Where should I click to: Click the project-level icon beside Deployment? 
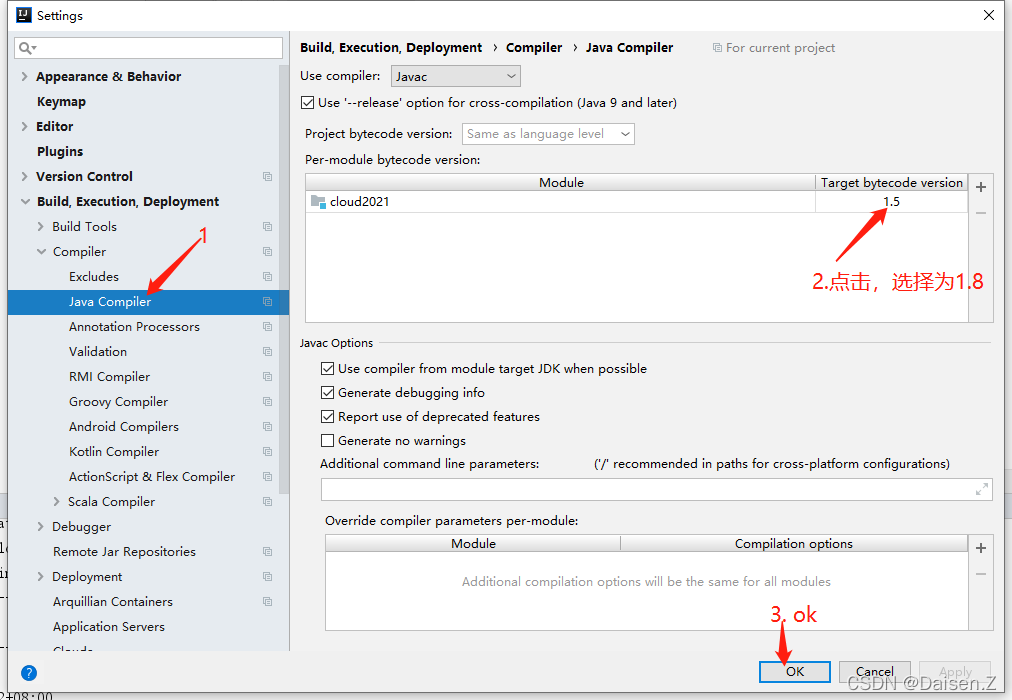267,576
